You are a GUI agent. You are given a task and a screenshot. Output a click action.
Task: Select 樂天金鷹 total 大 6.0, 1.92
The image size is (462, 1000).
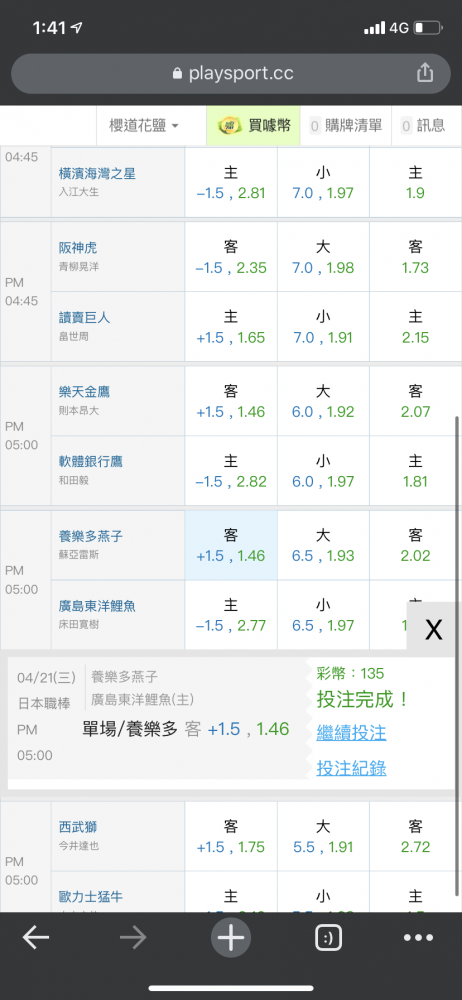[x=323, y=401]
